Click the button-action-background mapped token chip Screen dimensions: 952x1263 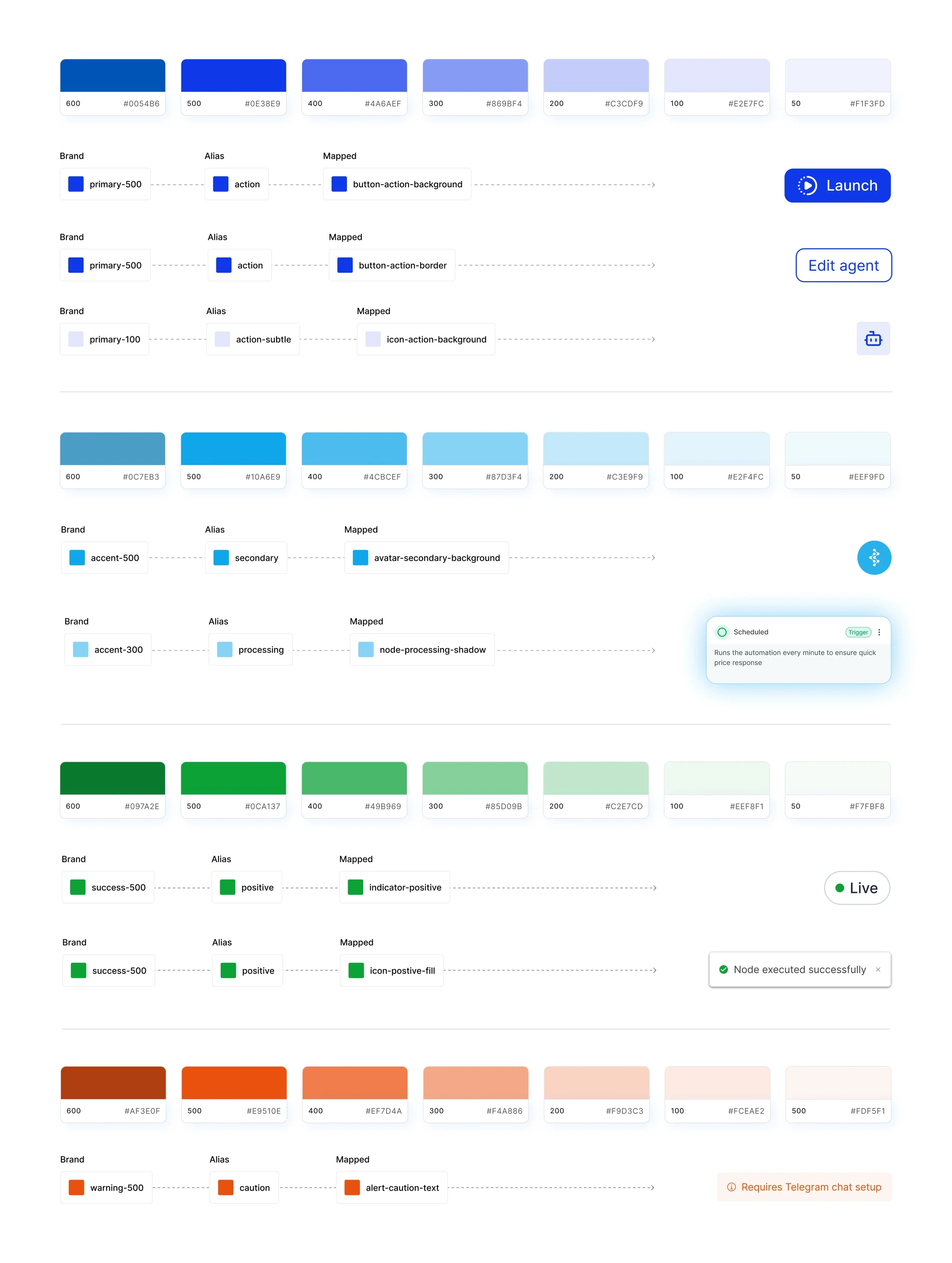click(397, 184)
